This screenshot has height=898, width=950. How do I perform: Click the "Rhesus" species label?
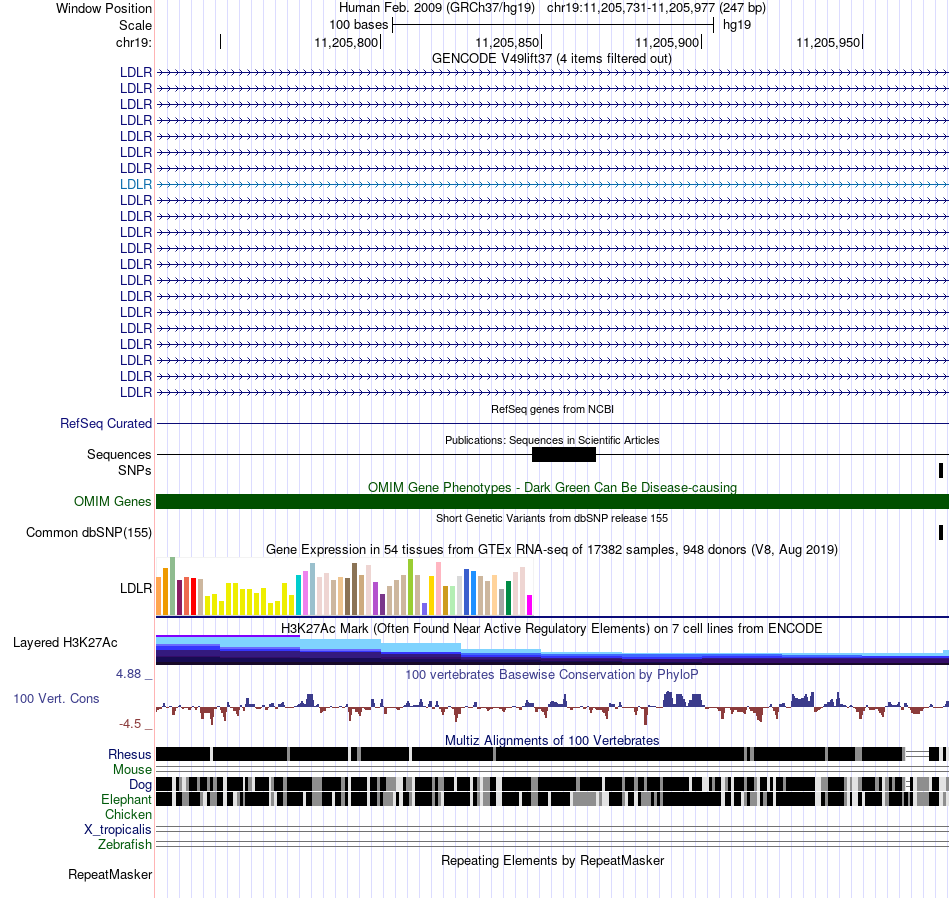pos(130,754)
